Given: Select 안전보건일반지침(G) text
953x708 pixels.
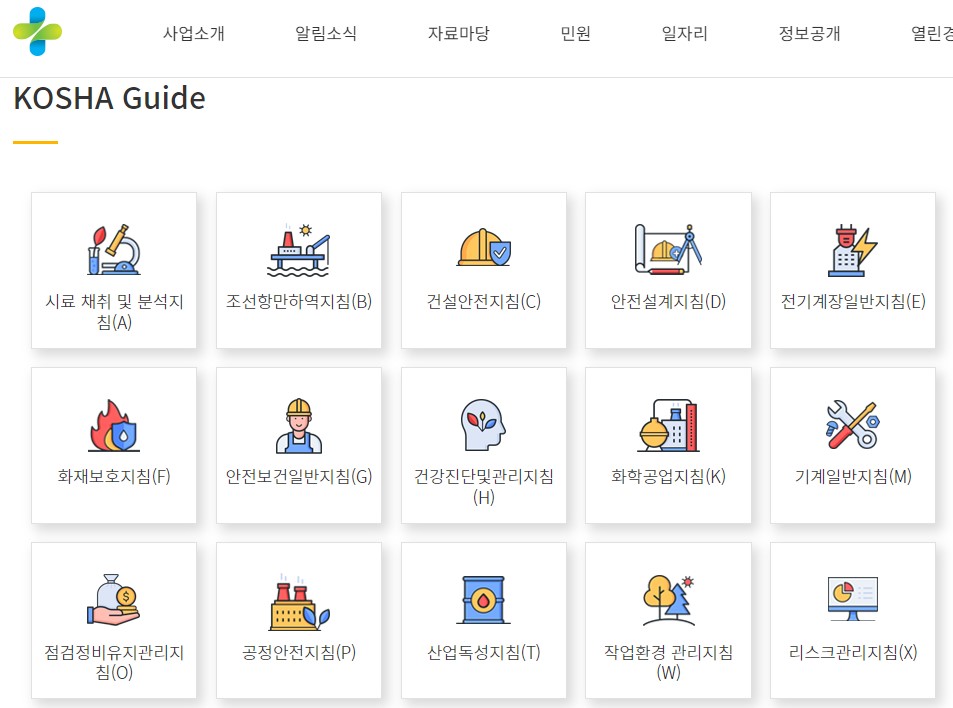Looking at the screenshot, I should (x=299, y=476).
